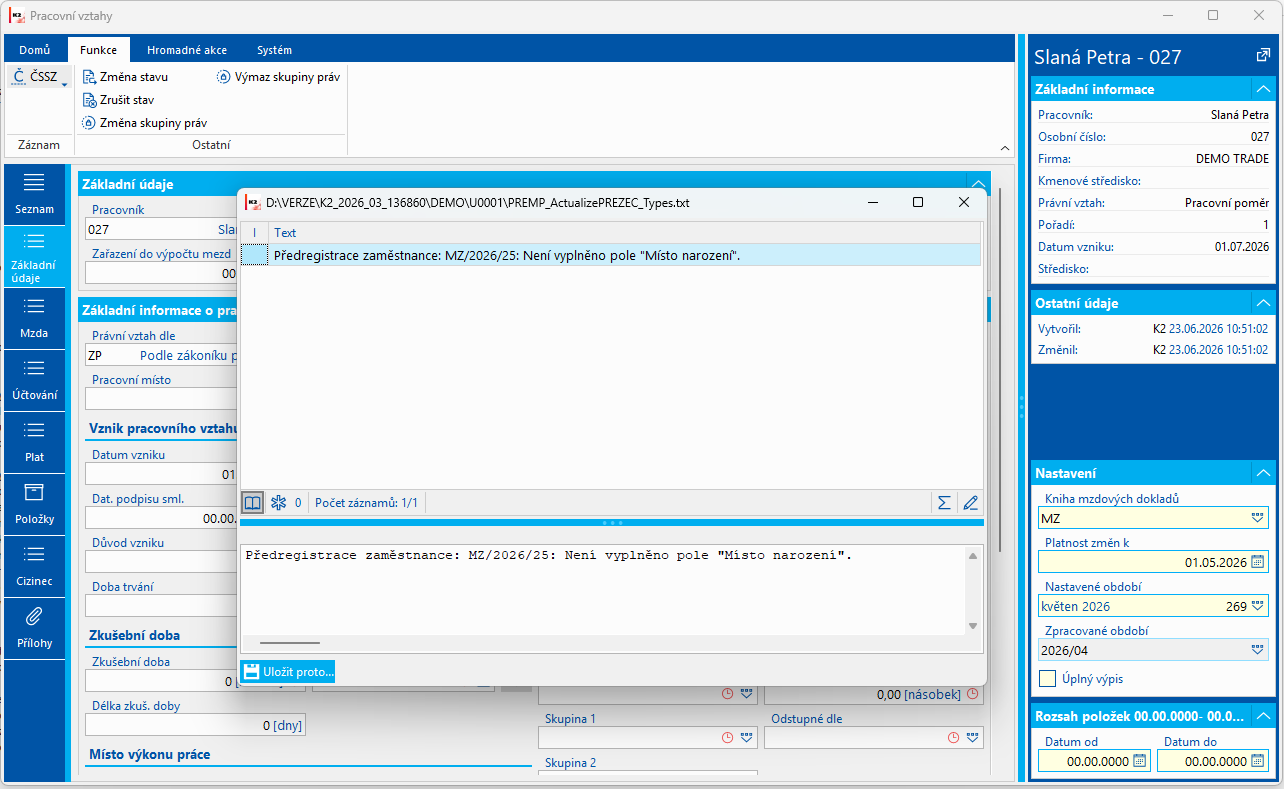Open the Základní údaje sidebar page
1284x789 pixels.
35,256
